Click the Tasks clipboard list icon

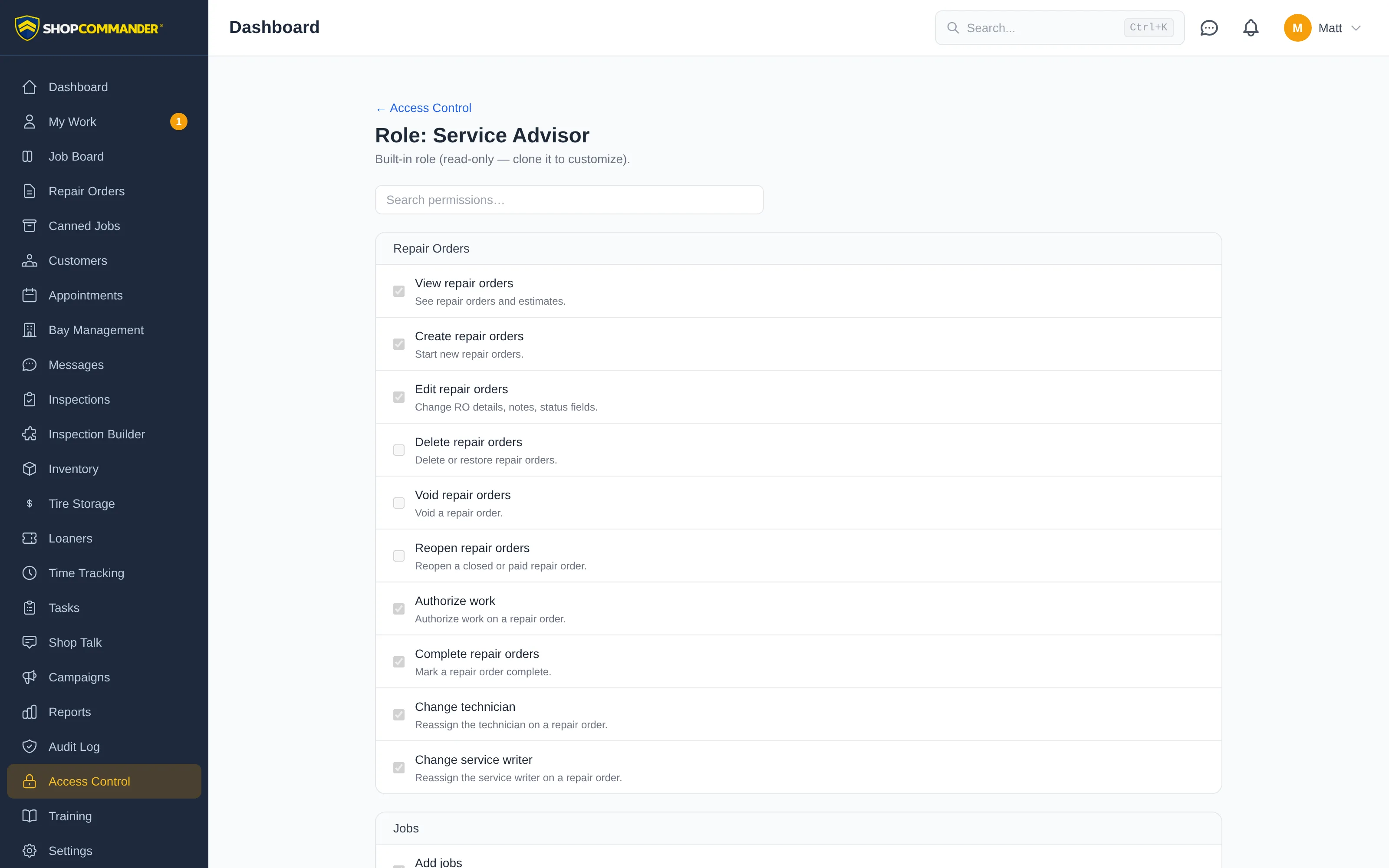[29, 608]
